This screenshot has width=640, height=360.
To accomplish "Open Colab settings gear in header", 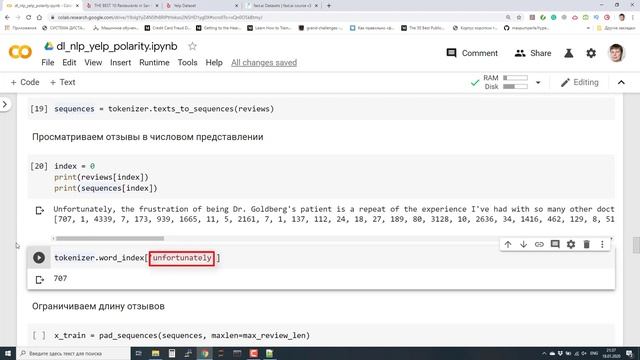I will tap(591, 53).
